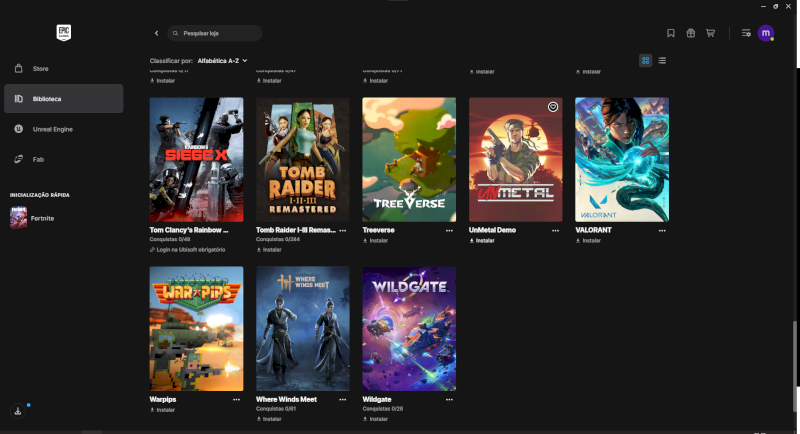
Task: Open the profile avatar 'm'
Action: [766, 33]
